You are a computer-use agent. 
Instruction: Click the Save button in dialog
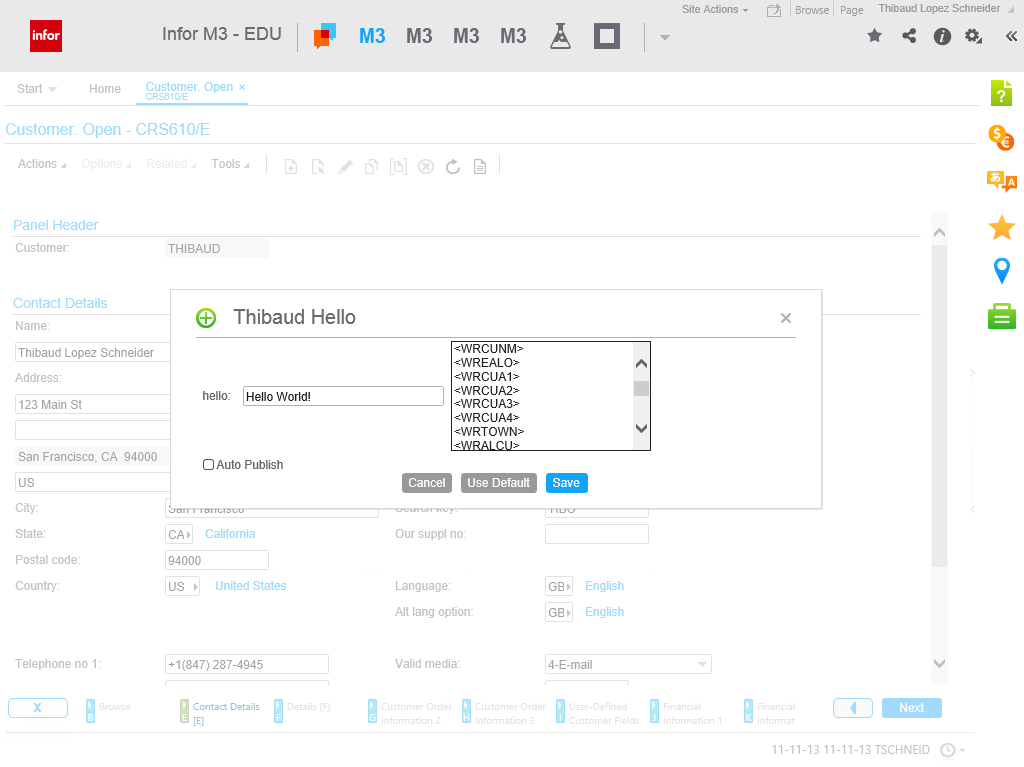566,483
